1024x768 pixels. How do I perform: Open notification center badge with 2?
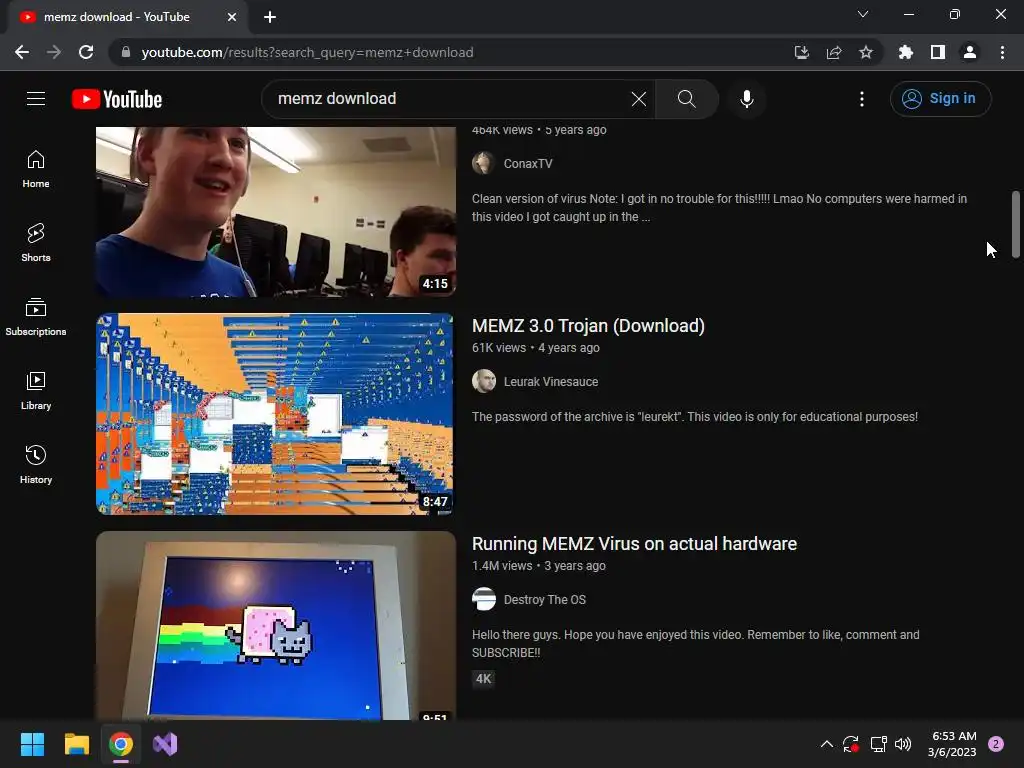coord(996,744)
